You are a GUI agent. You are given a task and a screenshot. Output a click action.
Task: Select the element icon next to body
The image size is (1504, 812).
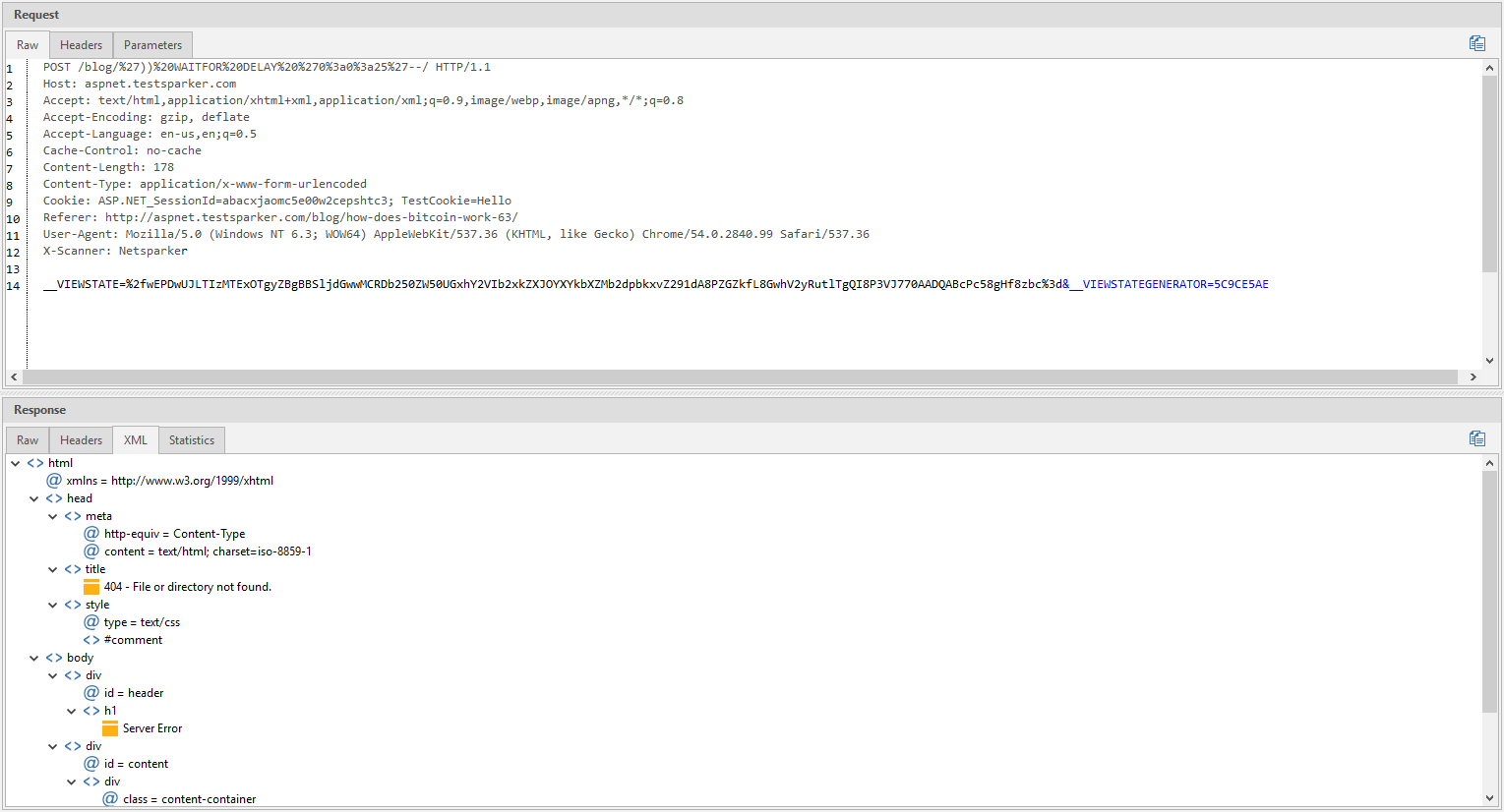54,657
